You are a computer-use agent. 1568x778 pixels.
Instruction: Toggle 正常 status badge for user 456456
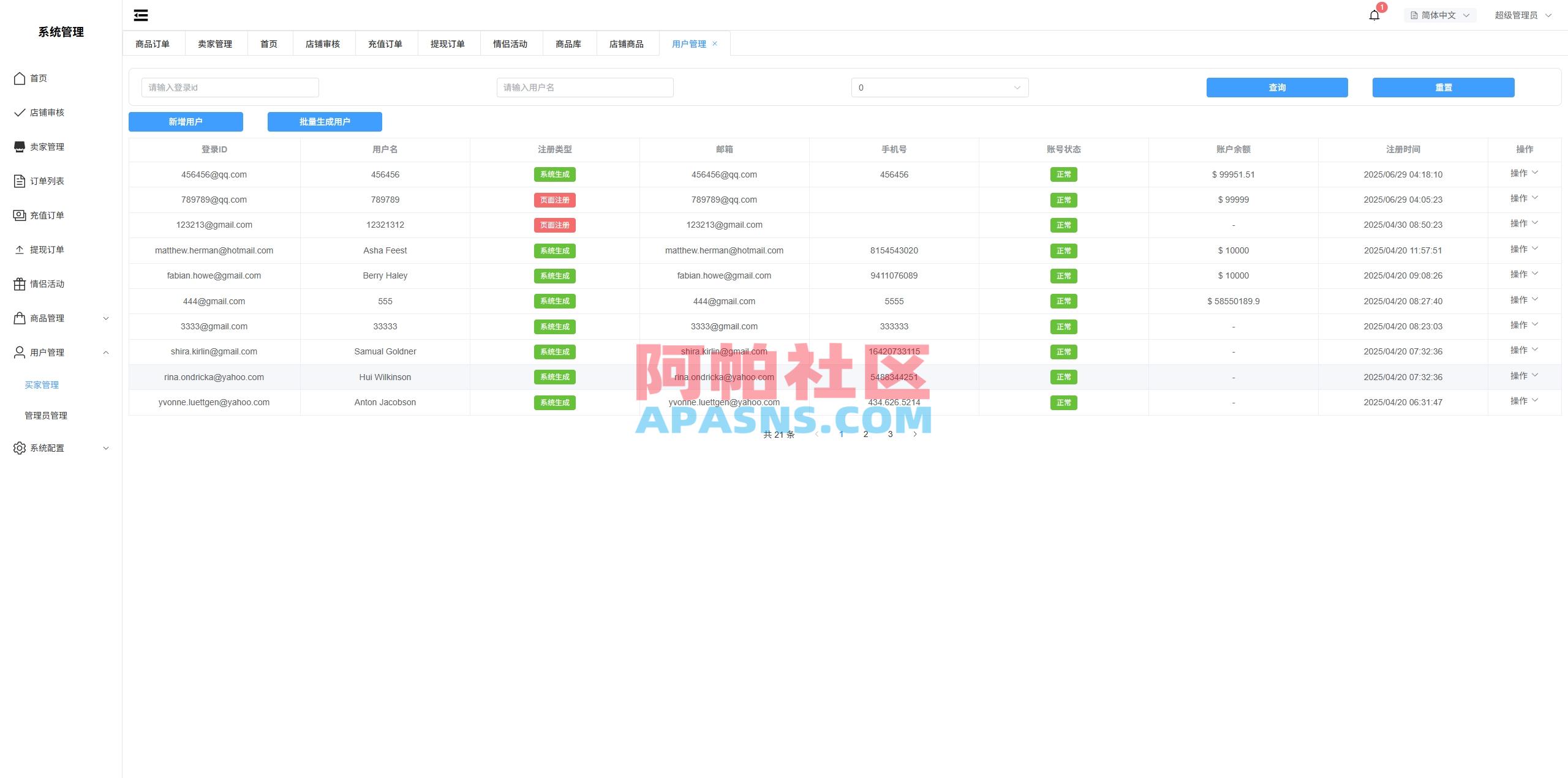[1064, 174]
